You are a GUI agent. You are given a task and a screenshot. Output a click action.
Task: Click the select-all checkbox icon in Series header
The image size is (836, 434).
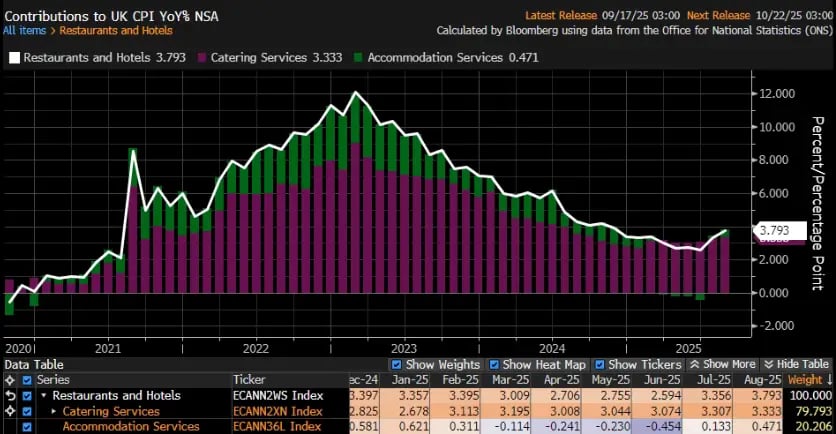(x=27, y=380)
